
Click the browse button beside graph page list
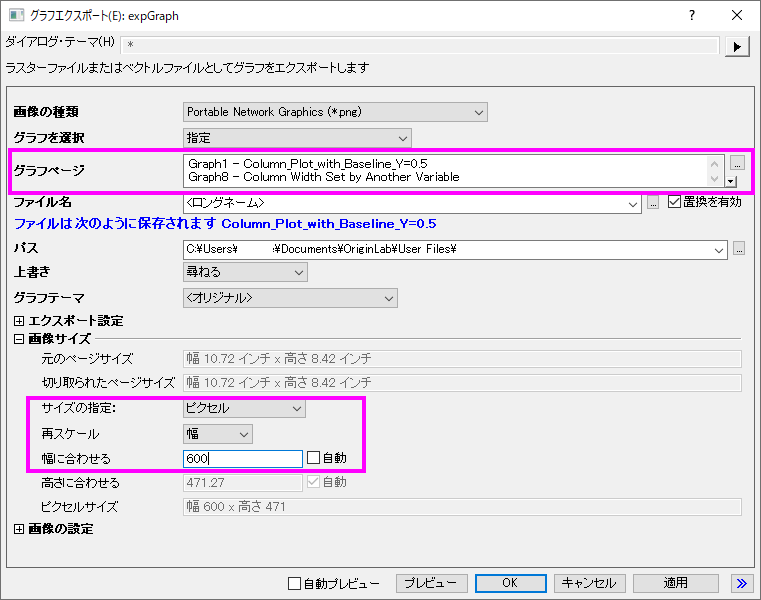[737, 163]
